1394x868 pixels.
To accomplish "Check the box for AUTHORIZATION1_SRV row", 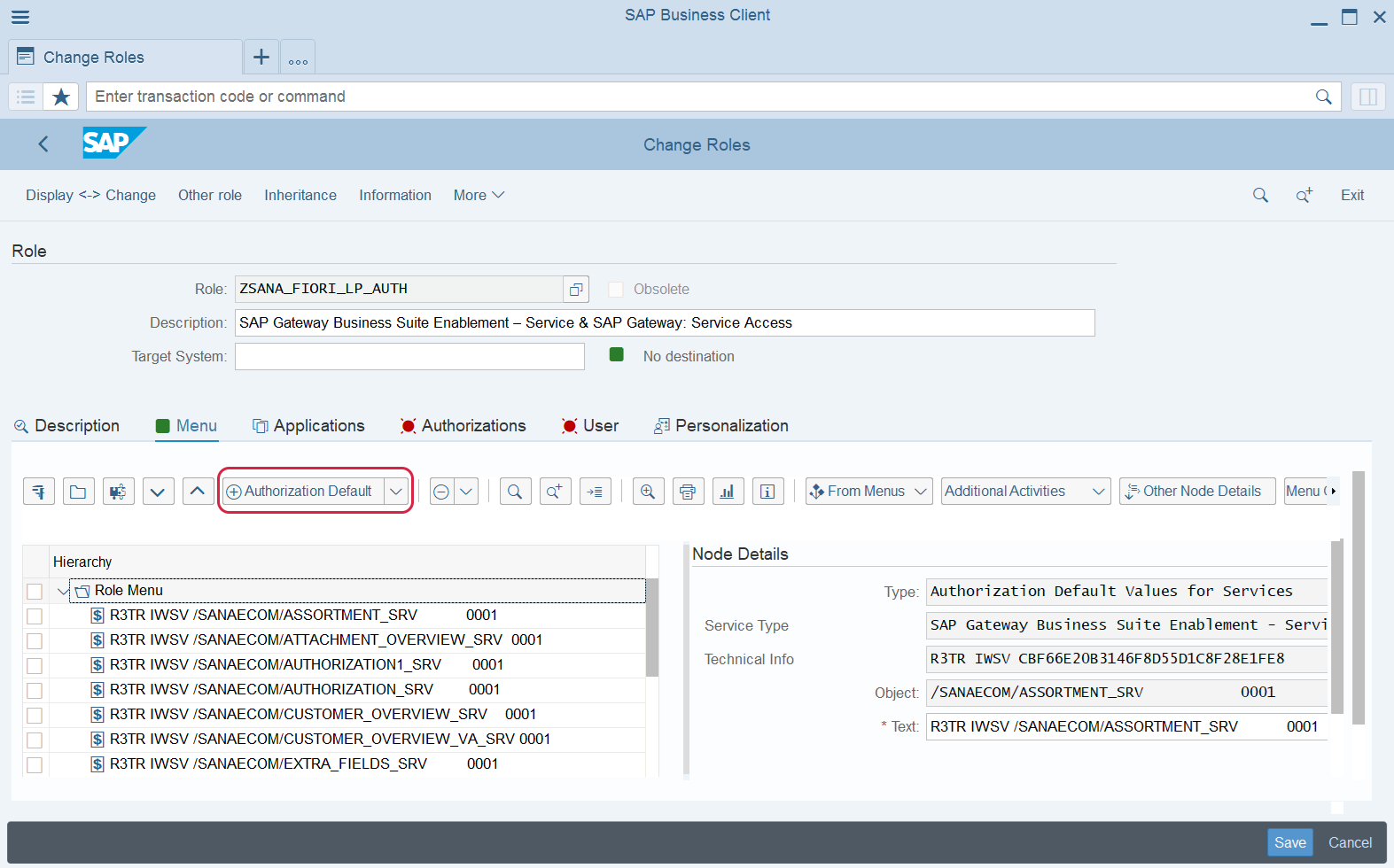I will (35, 666).
